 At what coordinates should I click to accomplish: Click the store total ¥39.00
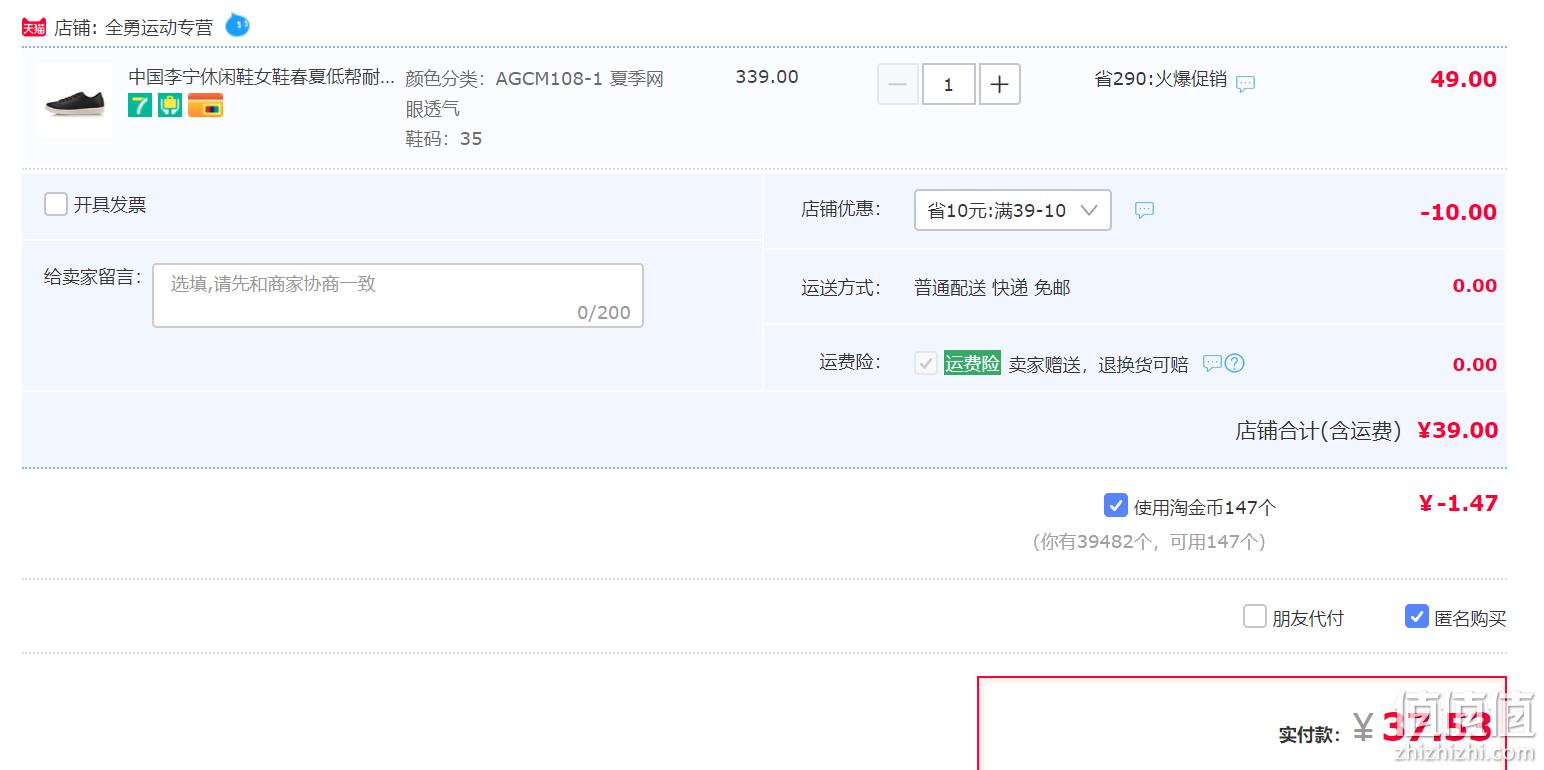pyautogui.click(x=1457, y=430)
